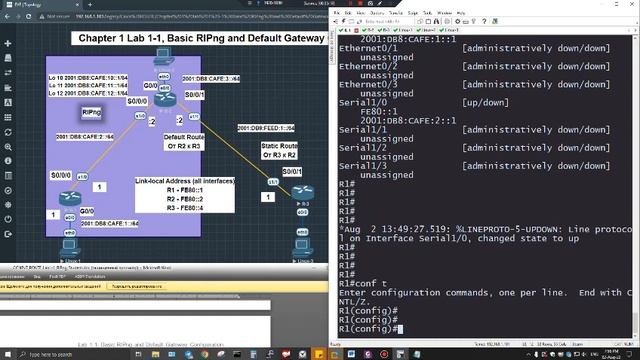Open the grid More actions sidebar icon

coord(8,118)
